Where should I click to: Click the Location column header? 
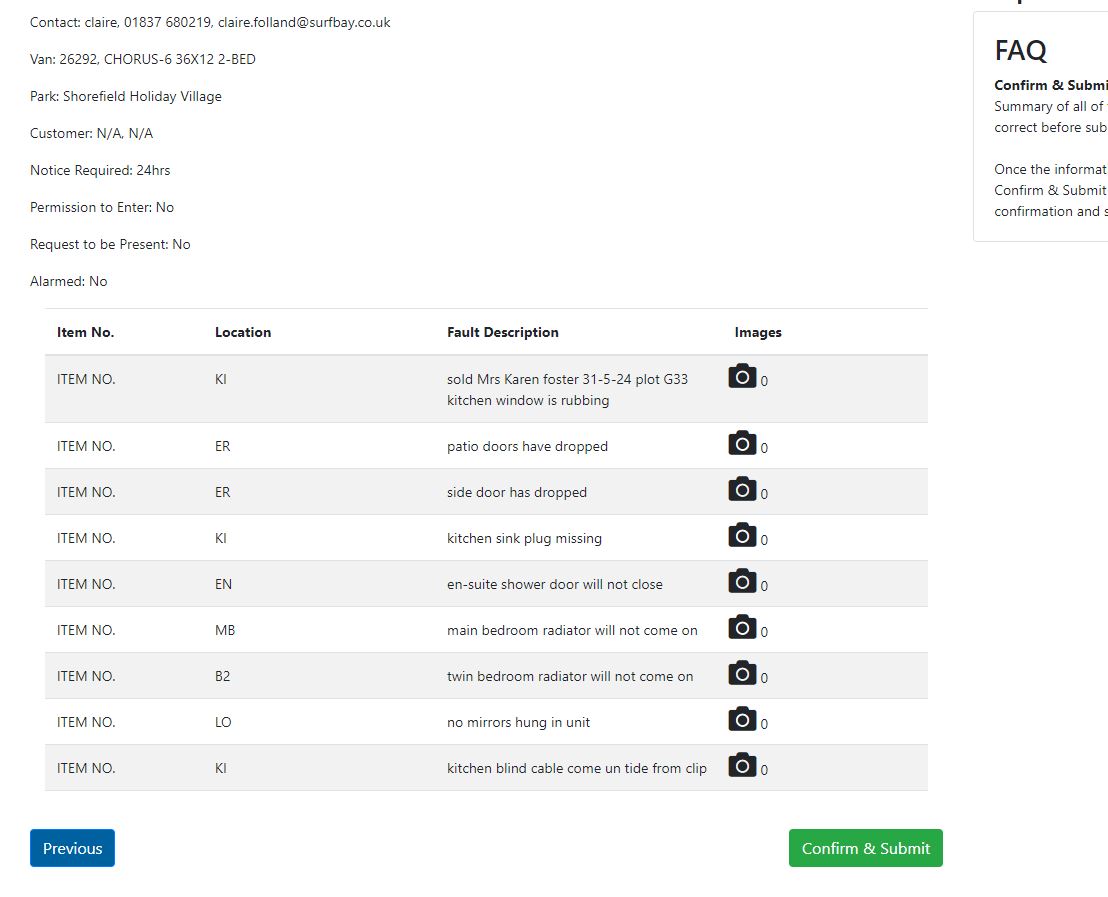(243, 332)
